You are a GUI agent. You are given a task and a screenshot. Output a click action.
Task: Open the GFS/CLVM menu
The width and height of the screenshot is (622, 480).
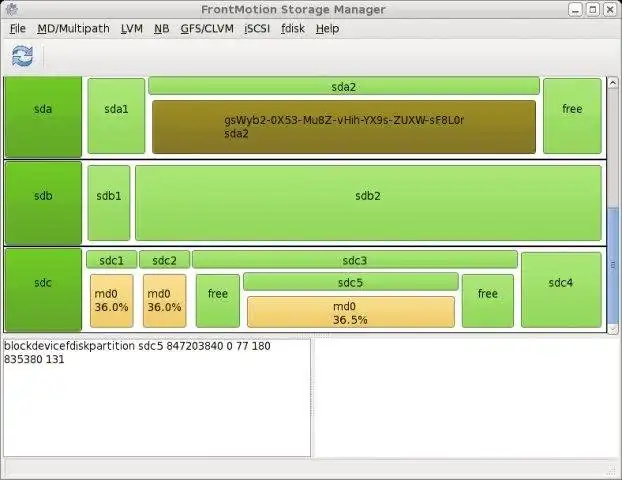(x=207, y=29)
